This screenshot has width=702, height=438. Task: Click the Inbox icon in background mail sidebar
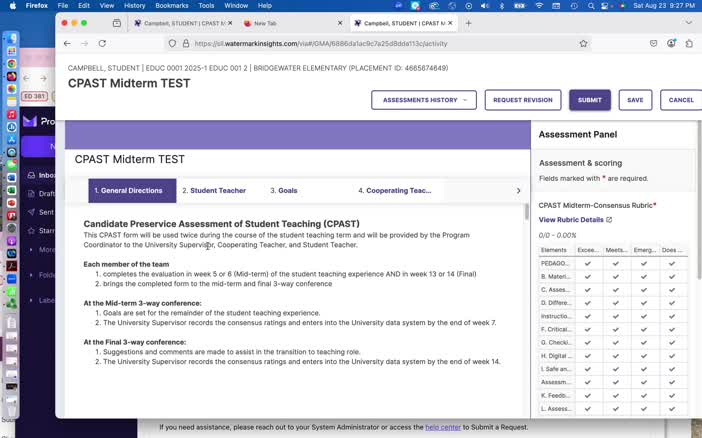31,175
